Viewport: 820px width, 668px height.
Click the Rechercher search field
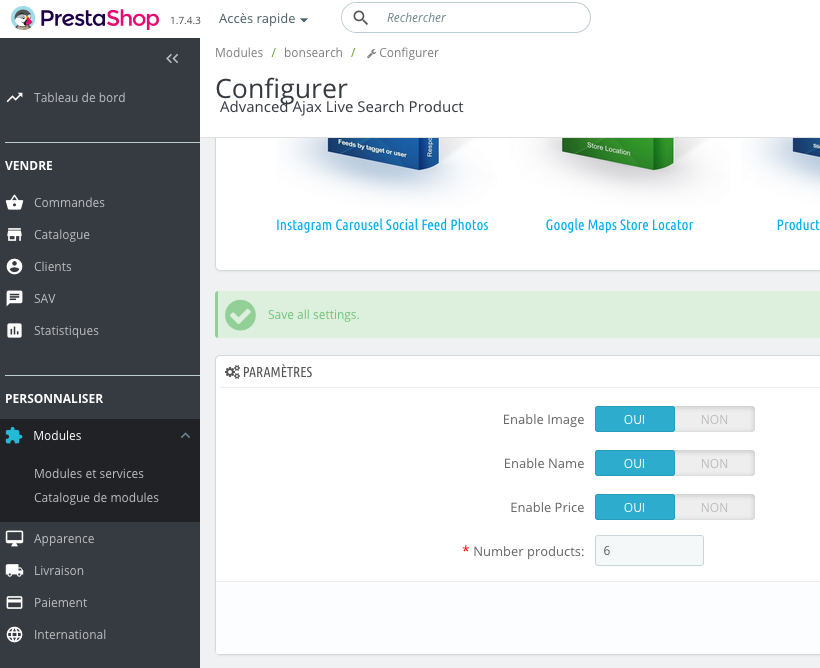466,18
